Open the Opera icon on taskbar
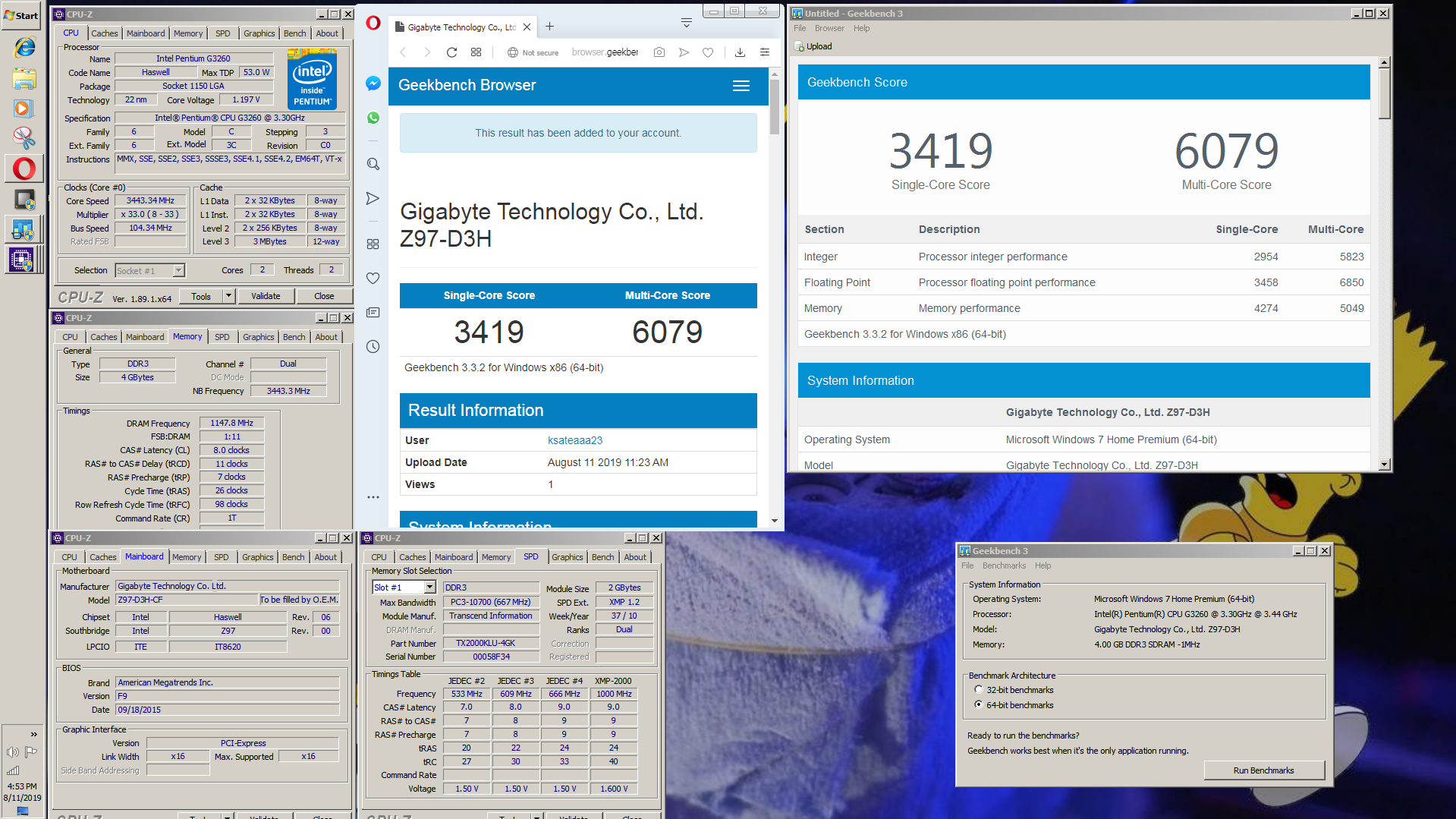1456x819 pixels. [24, 169]
